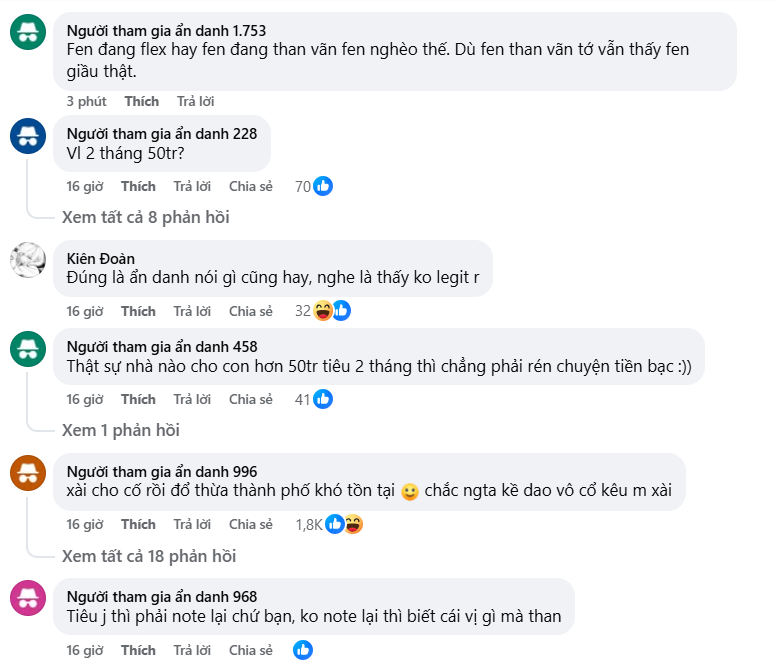Click the like reaction icon showing 70
Viewport: 780px width, 662px height.
coord(322,186)
